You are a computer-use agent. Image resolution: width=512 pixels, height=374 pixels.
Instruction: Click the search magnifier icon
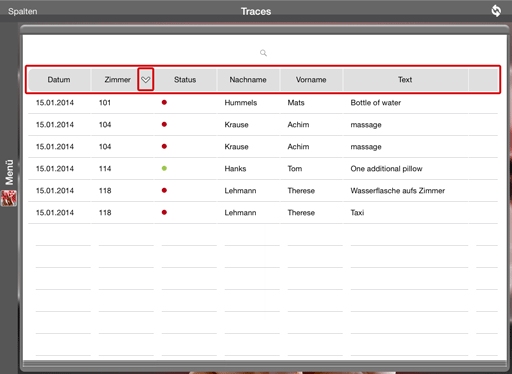(x=263, y=53)
